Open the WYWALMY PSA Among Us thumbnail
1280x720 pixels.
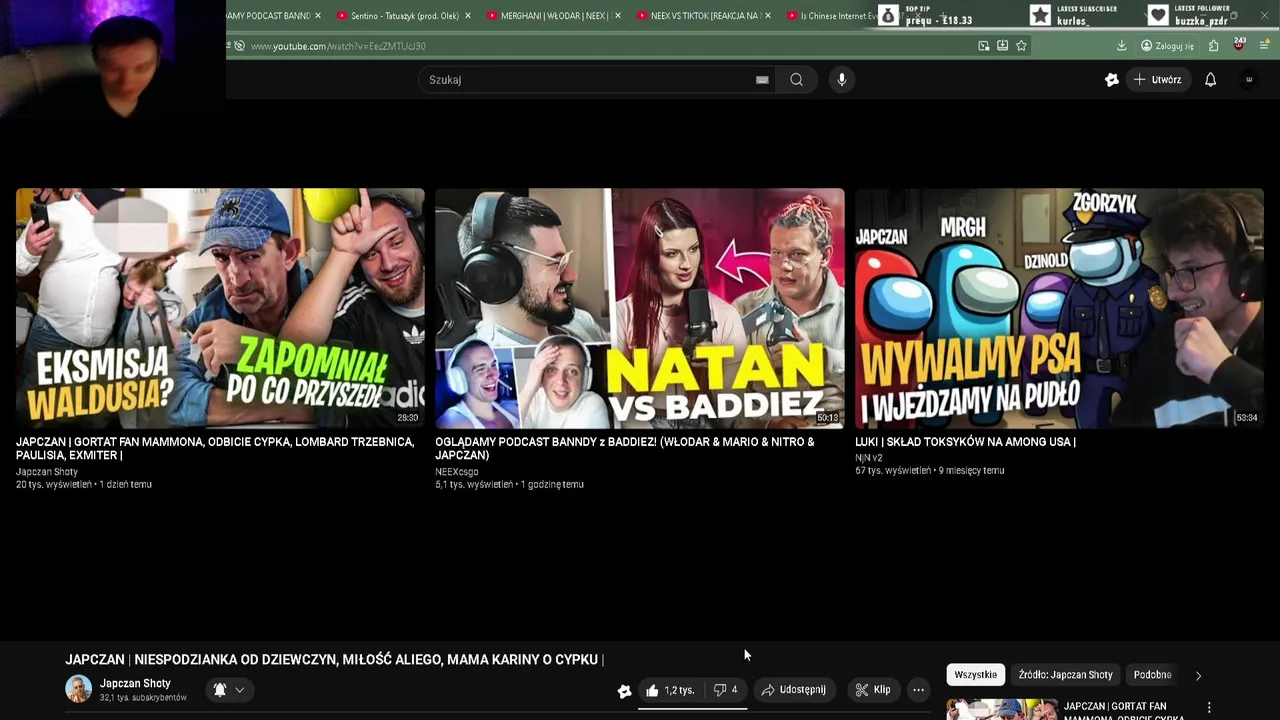click(1059, 308)
